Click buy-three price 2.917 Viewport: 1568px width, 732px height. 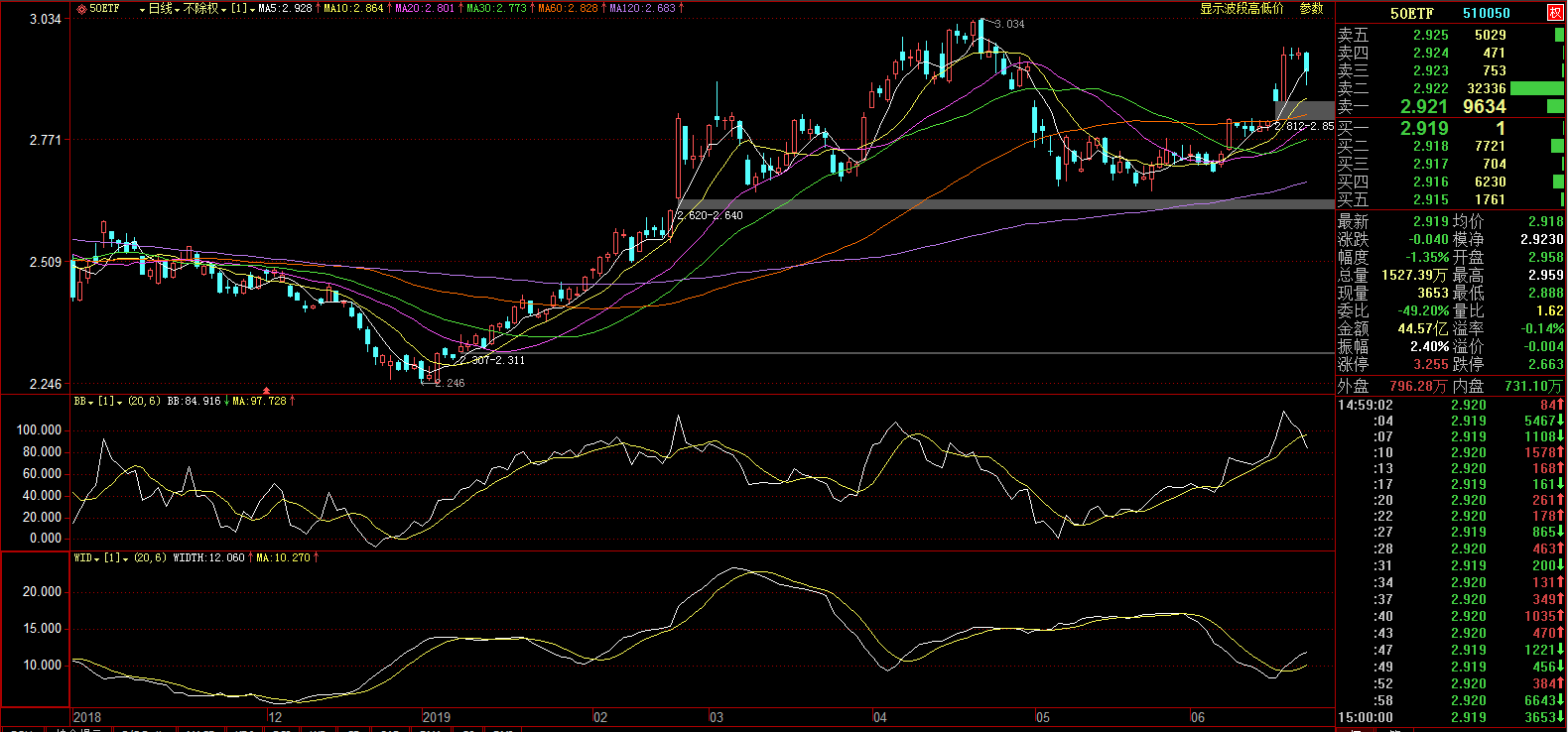(1431, 164)
